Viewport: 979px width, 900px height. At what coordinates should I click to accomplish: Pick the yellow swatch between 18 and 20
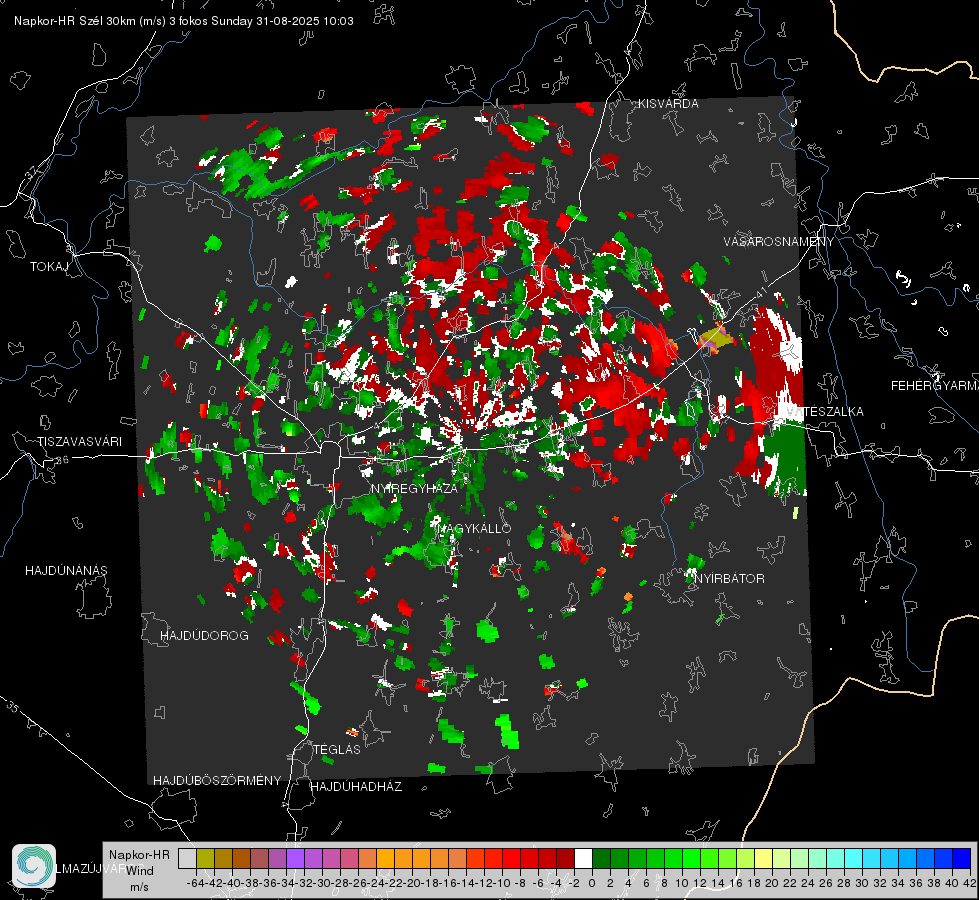[x=763, y=858]
